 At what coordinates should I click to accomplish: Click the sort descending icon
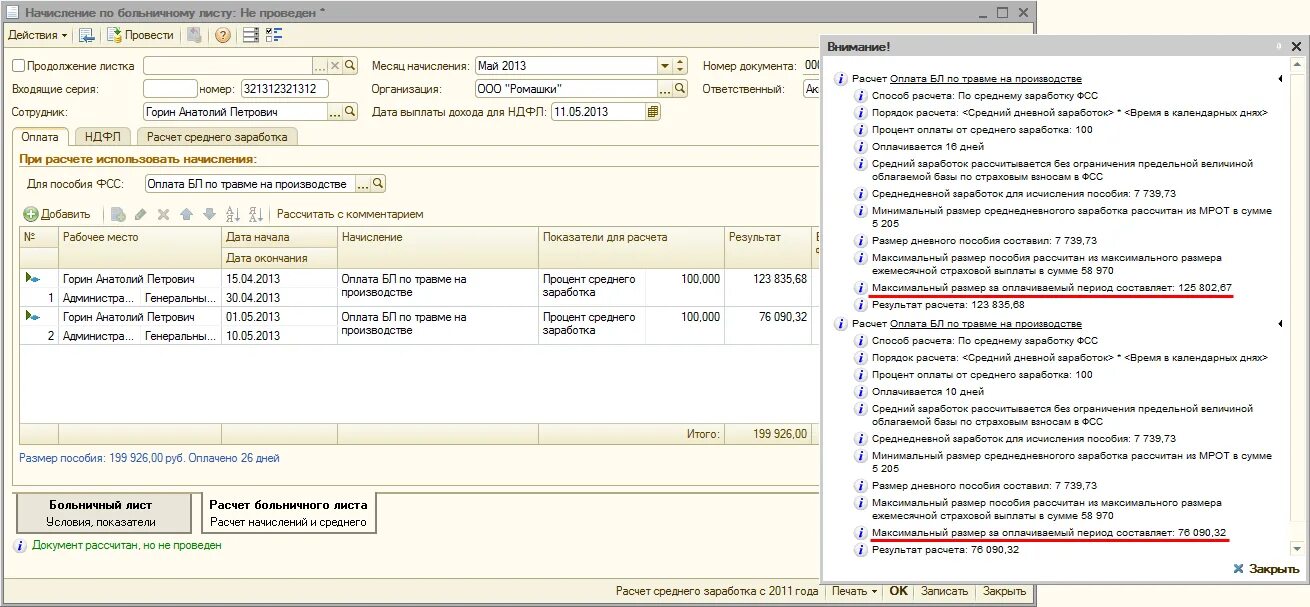click(256, 214)
